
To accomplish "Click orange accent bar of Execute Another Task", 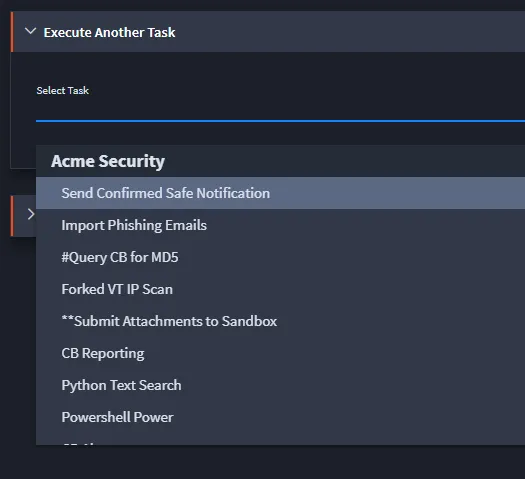I will [12, 32].
